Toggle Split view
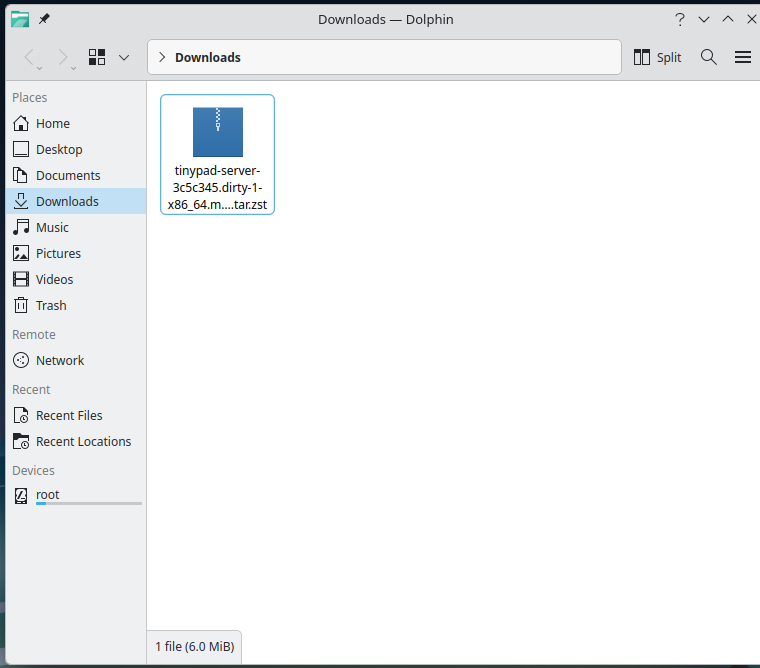 (657, 57)
